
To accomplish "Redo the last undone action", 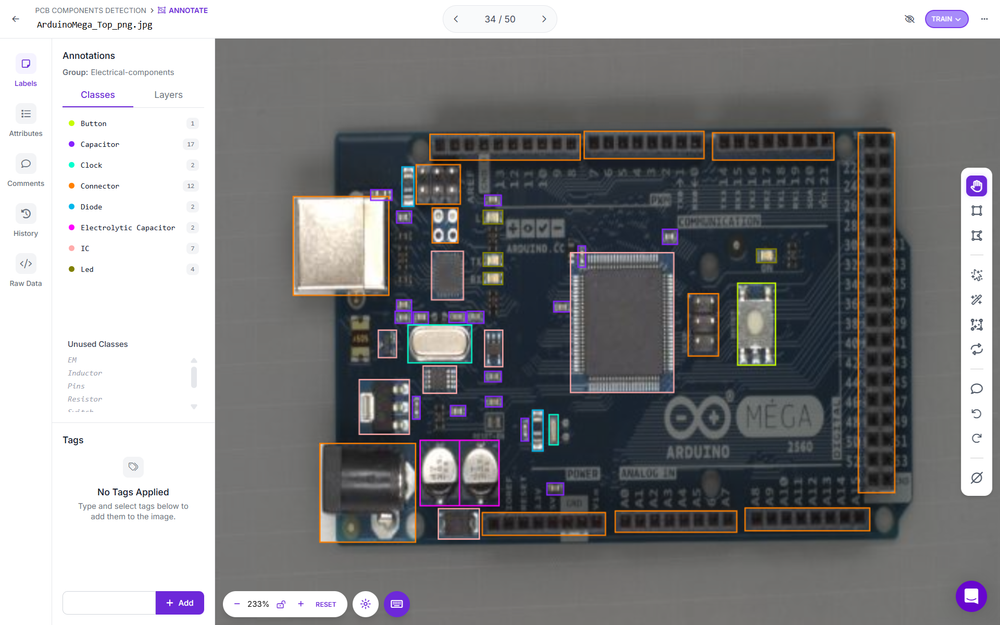I will point(976,438).
